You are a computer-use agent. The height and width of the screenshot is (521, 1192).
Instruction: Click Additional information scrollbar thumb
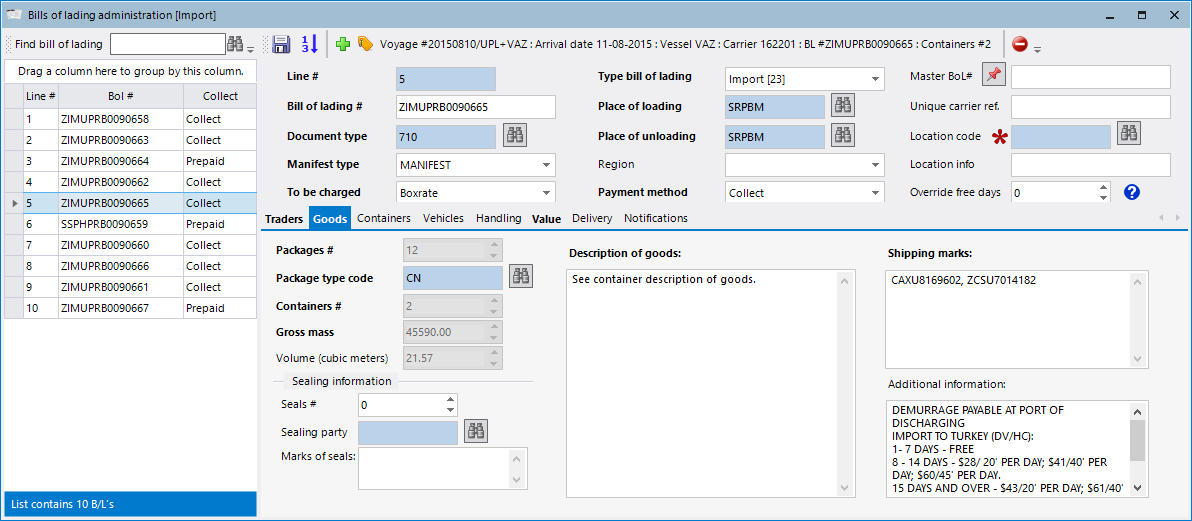click(1137, 441)
